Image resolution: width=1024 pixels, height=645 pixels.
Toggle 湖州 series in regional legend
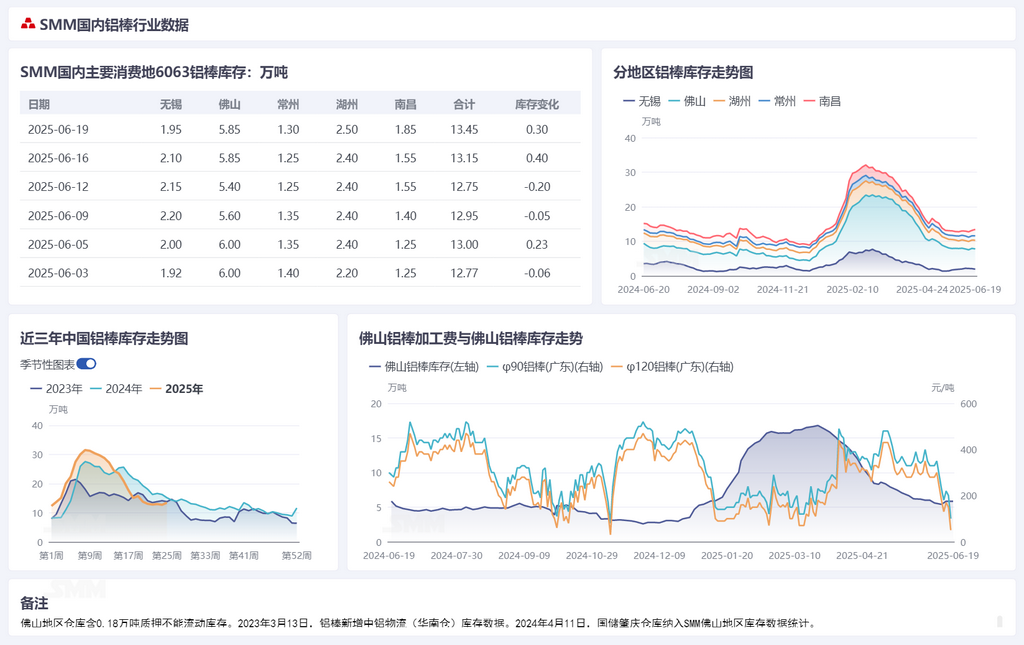coord(732,101)
